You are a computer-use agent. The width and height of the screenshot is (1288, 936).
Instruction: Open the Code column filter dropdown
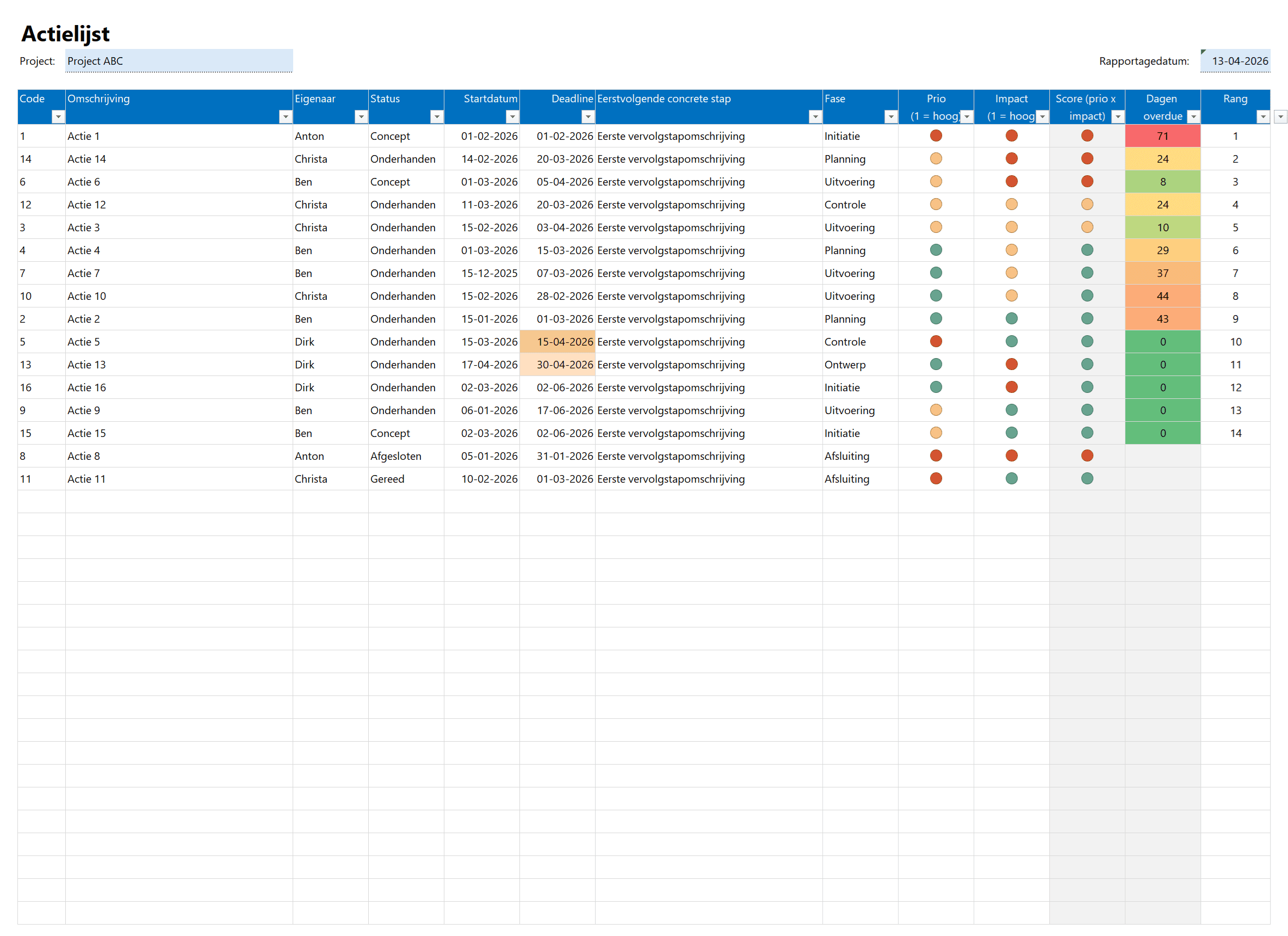click(x=58, y=116)
